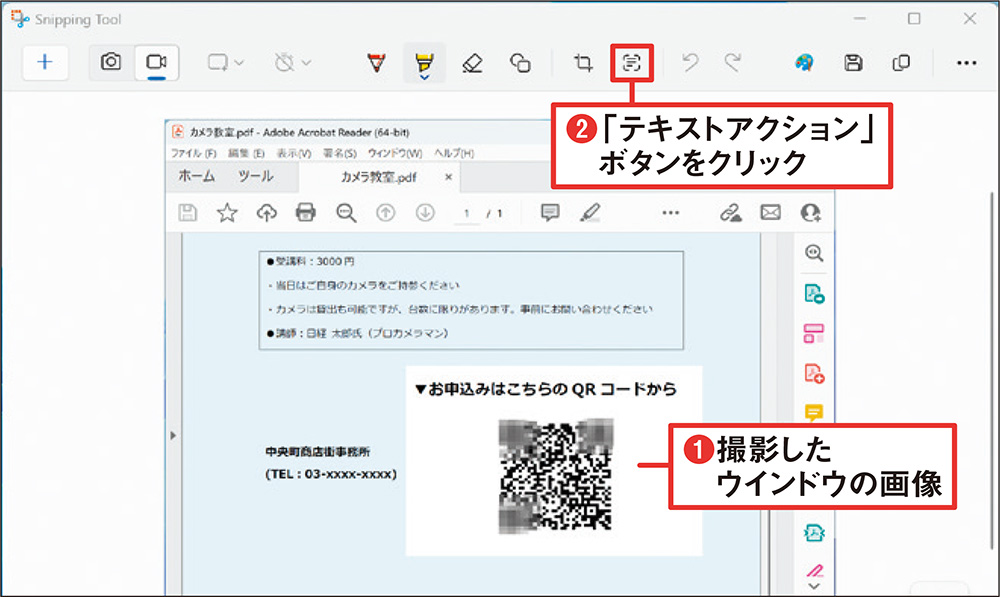Click the Eraser tool in Snipping Tool
The height and width of the screenshot is (597, 1000).
tap(473, 62)
